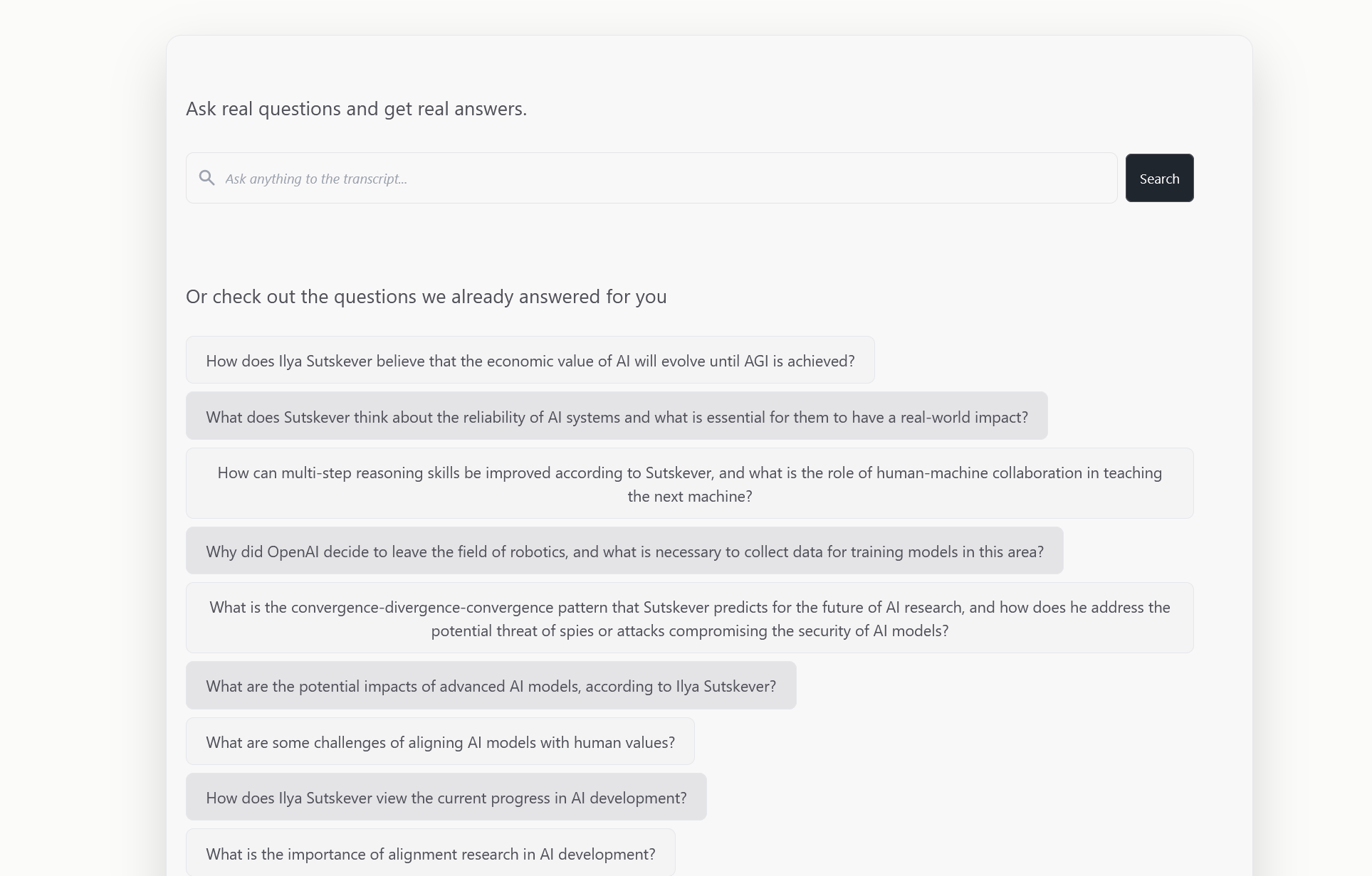Submit the transcript query with Search
Image resolution: width=1372 pixels, height=876 pixels.
[1159, 178]
